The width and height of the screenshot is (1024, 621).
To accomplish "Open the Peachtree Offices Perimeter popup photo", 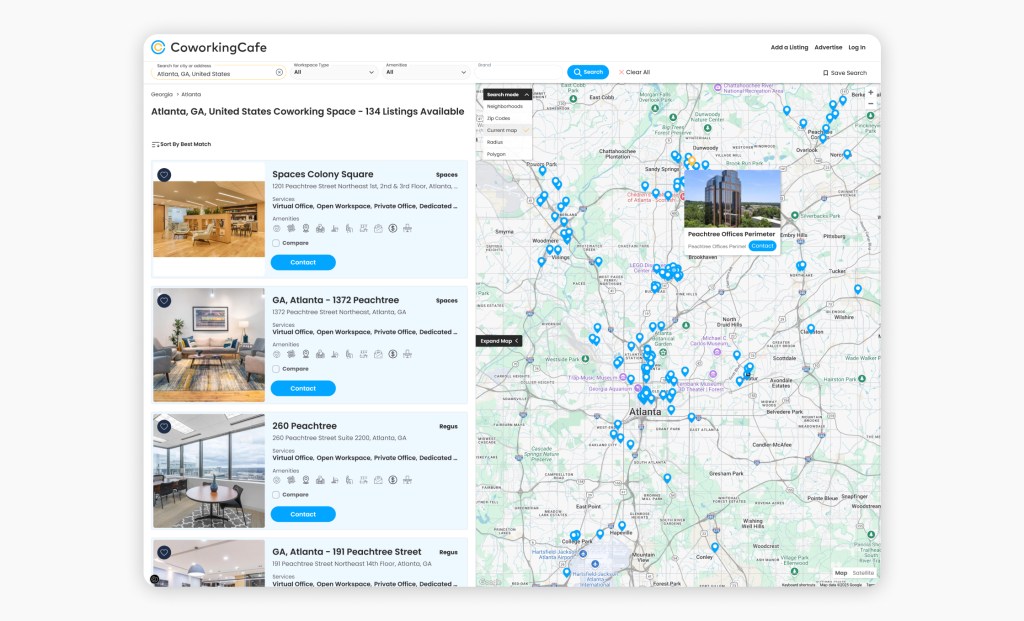I will pyautogui.click(x=732, y=199).
